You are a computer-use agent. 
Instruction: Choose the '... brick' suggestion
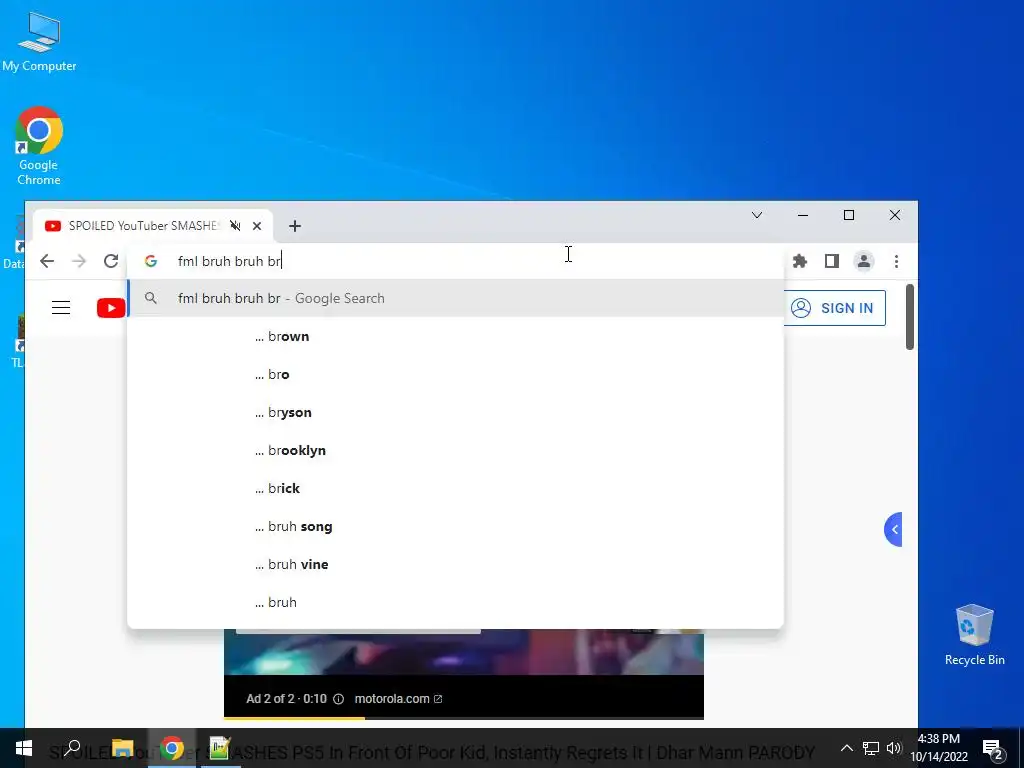pyautogui.click(x=455, y=488)
